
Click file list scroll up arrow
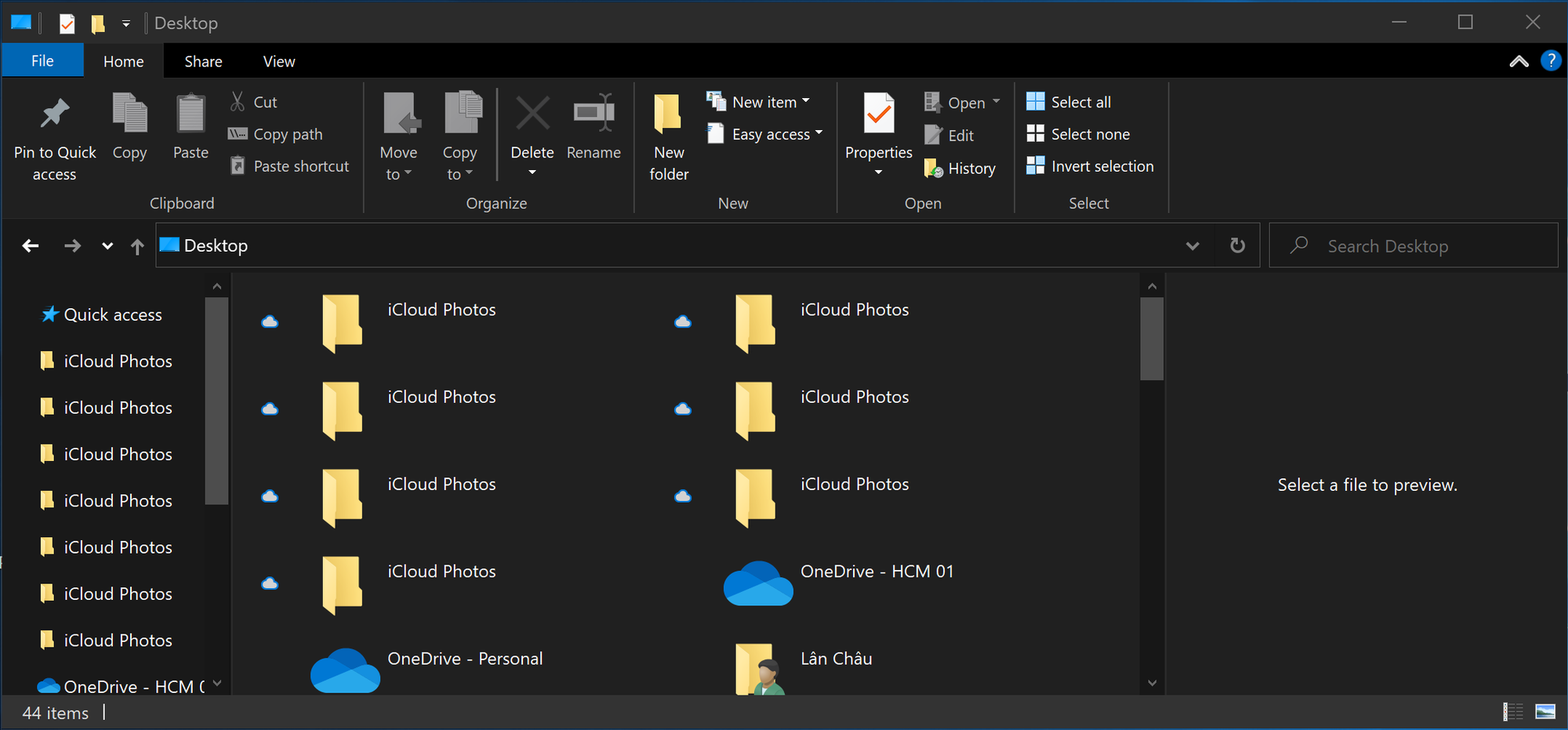[1152, 286]
